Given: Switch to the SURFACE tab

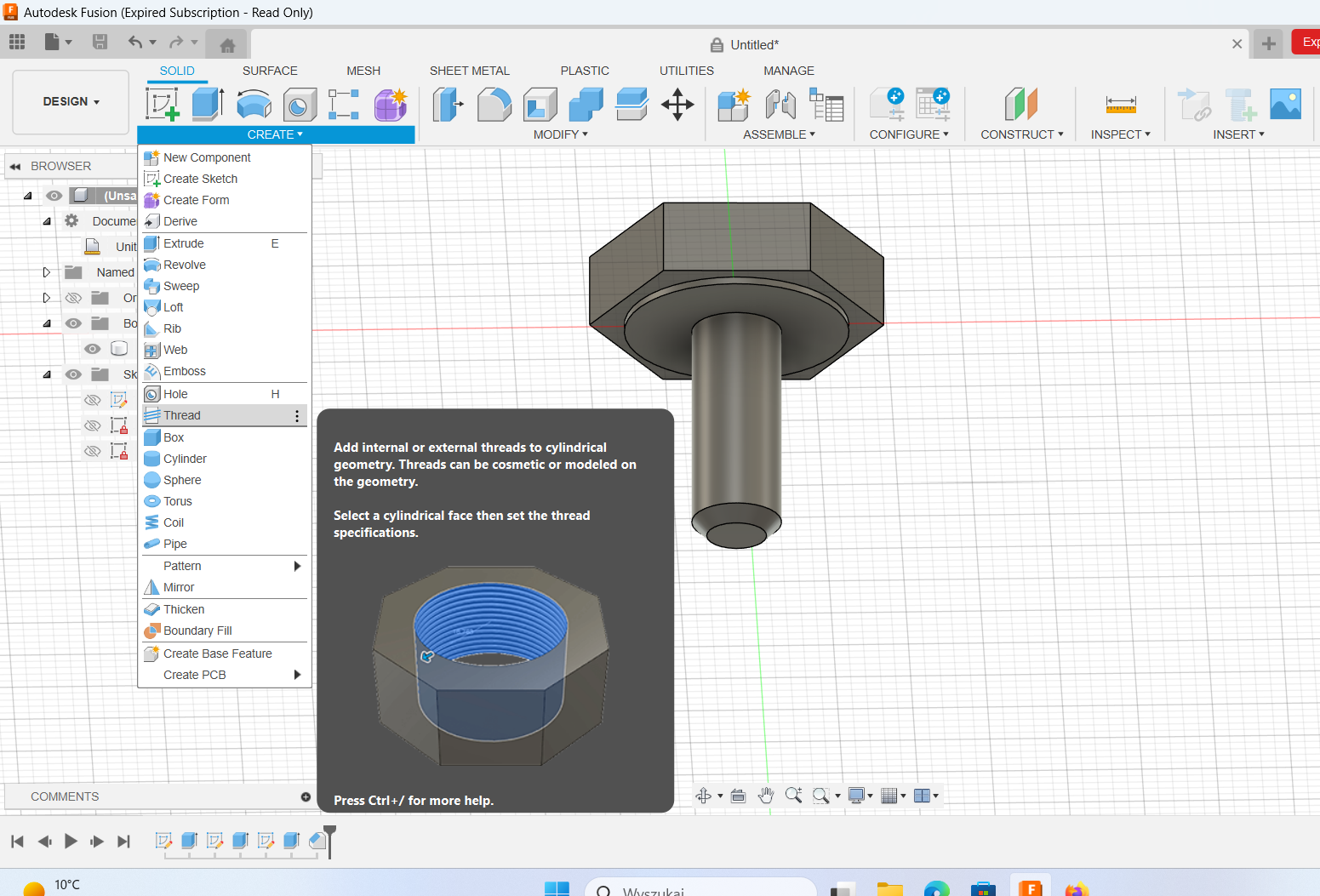Looking at the screenshot, I should pyautogui.click(x=270, y=71).
